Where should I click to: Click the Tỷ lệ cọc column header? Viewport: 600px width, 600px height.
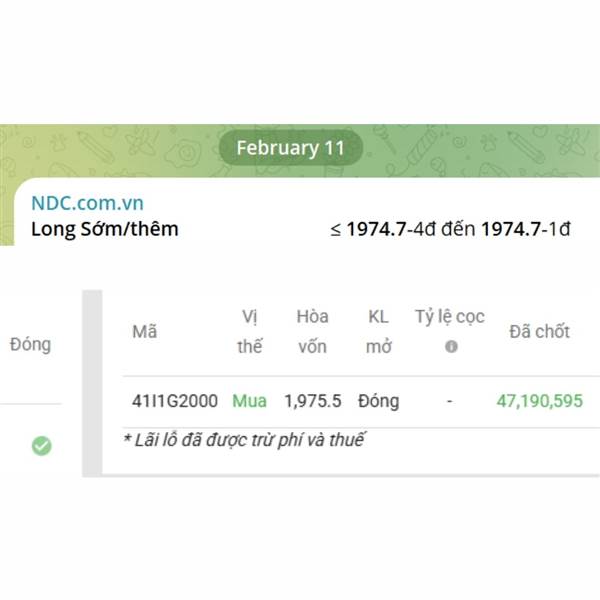(x=450, y=317)
